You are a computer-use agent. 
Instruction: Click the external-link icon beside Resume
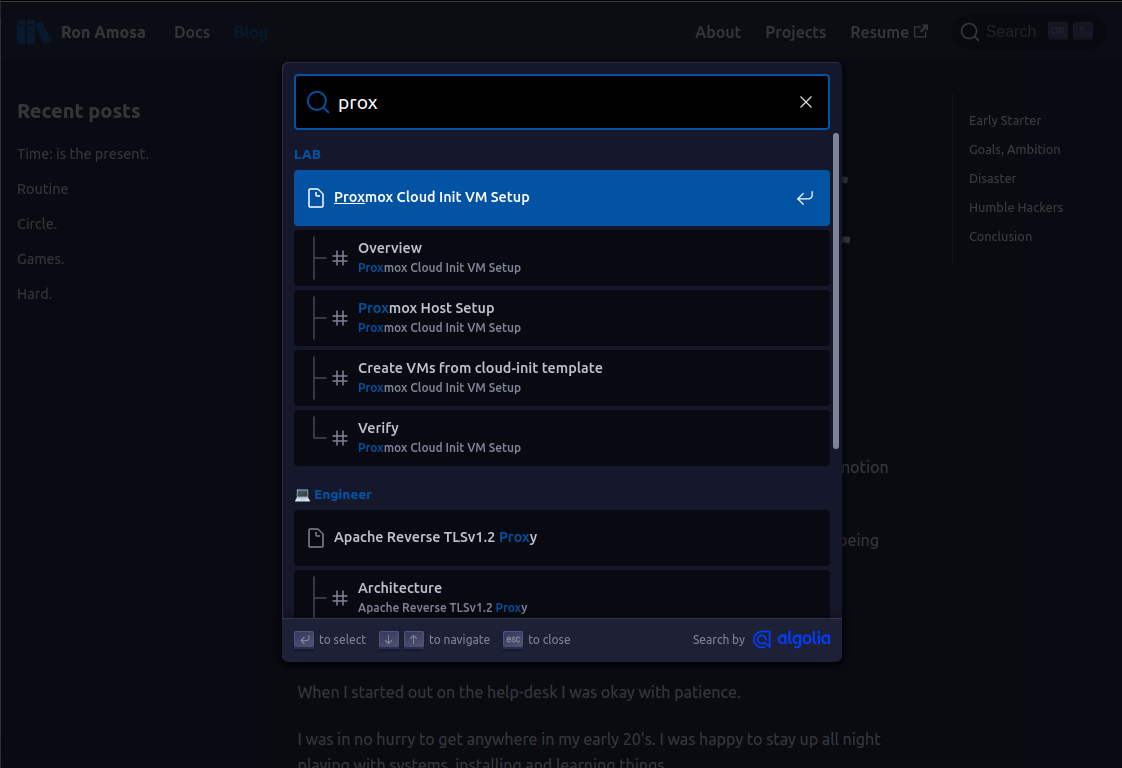click(x=920, y=31)
